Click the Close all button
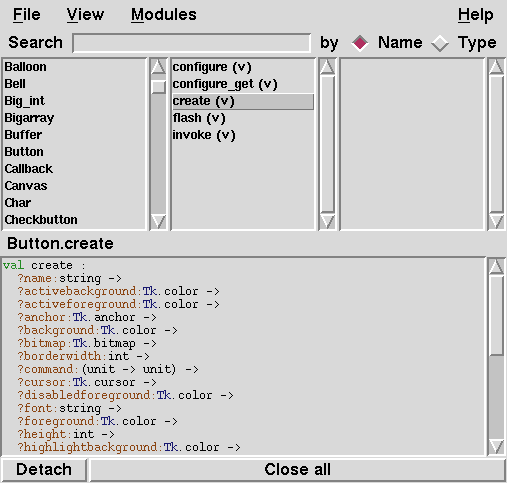 point(297,469)
